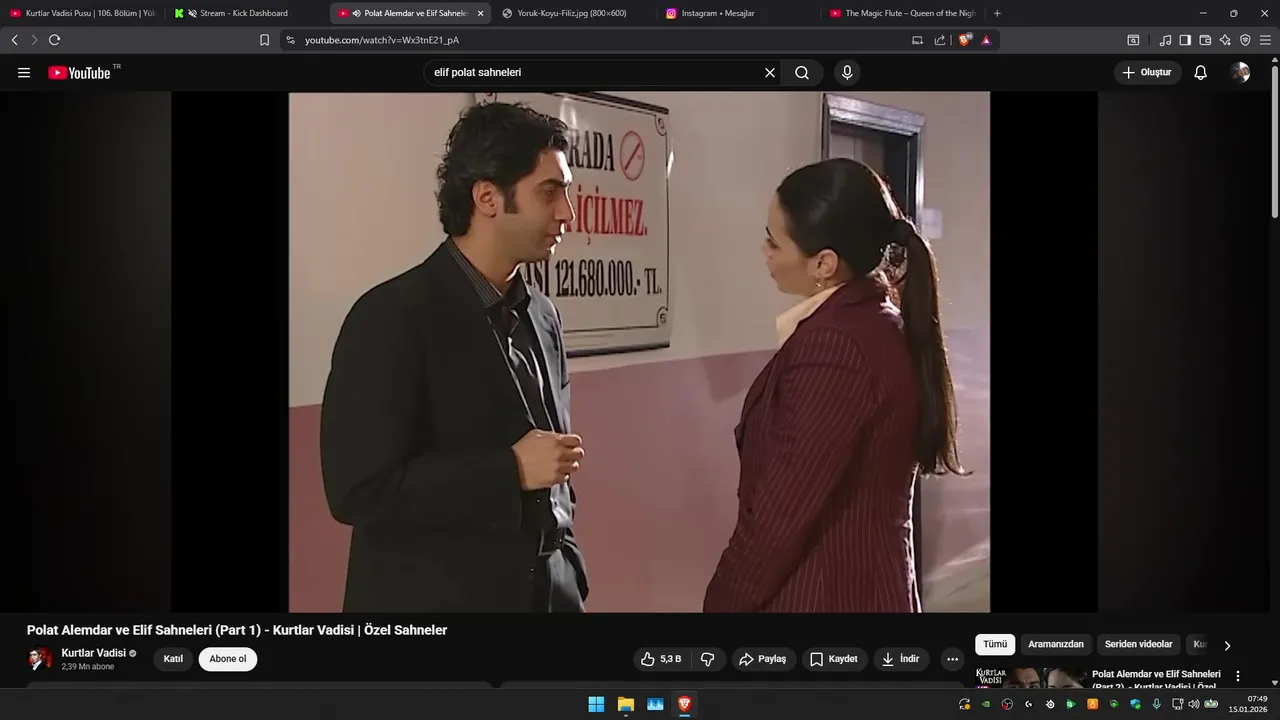The height and width of the screenshot is (720, 1280).
Task: Open the taskbar clock and date
Action: tap(1250, 704)
